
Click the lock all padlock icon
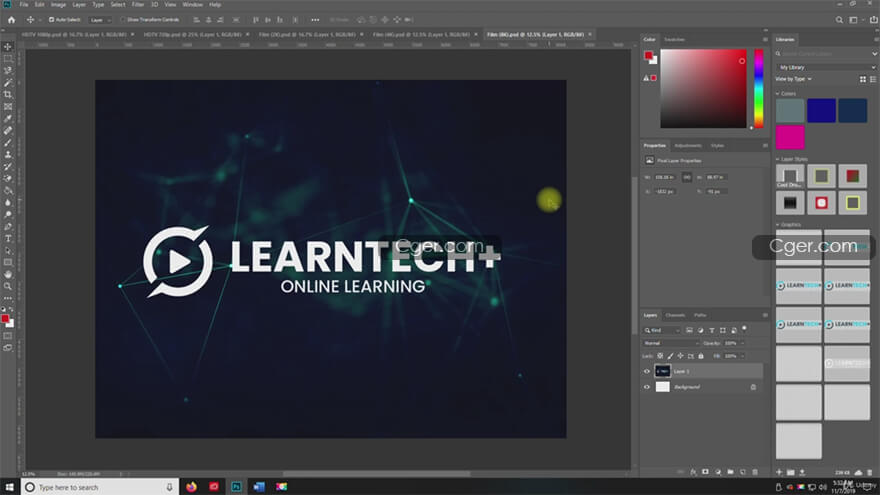[700, 356]
